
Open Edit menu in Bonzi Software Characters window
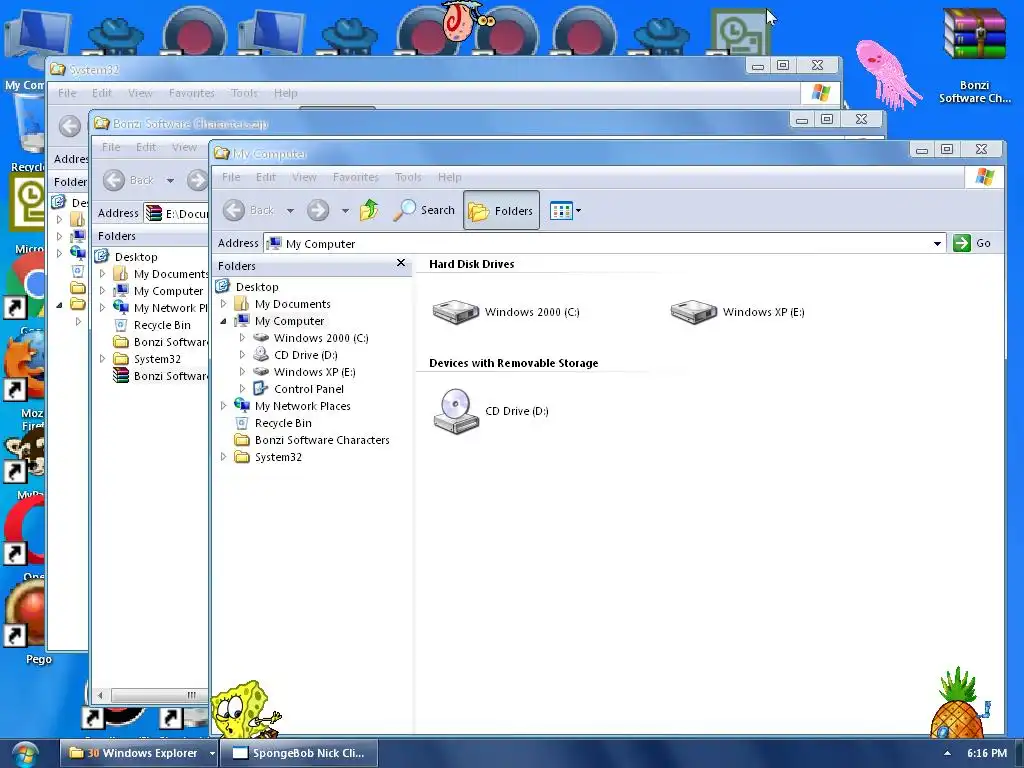146,147
